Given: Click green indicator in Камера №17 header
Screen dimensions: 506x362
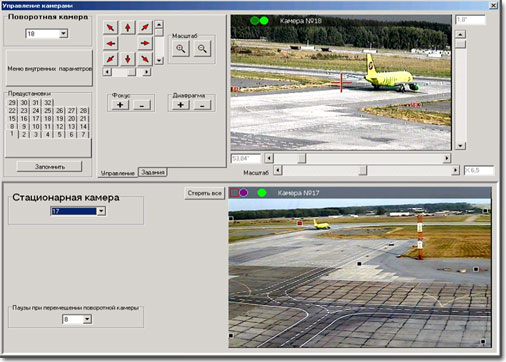Looking at the screenshot, I should point(262,193).
